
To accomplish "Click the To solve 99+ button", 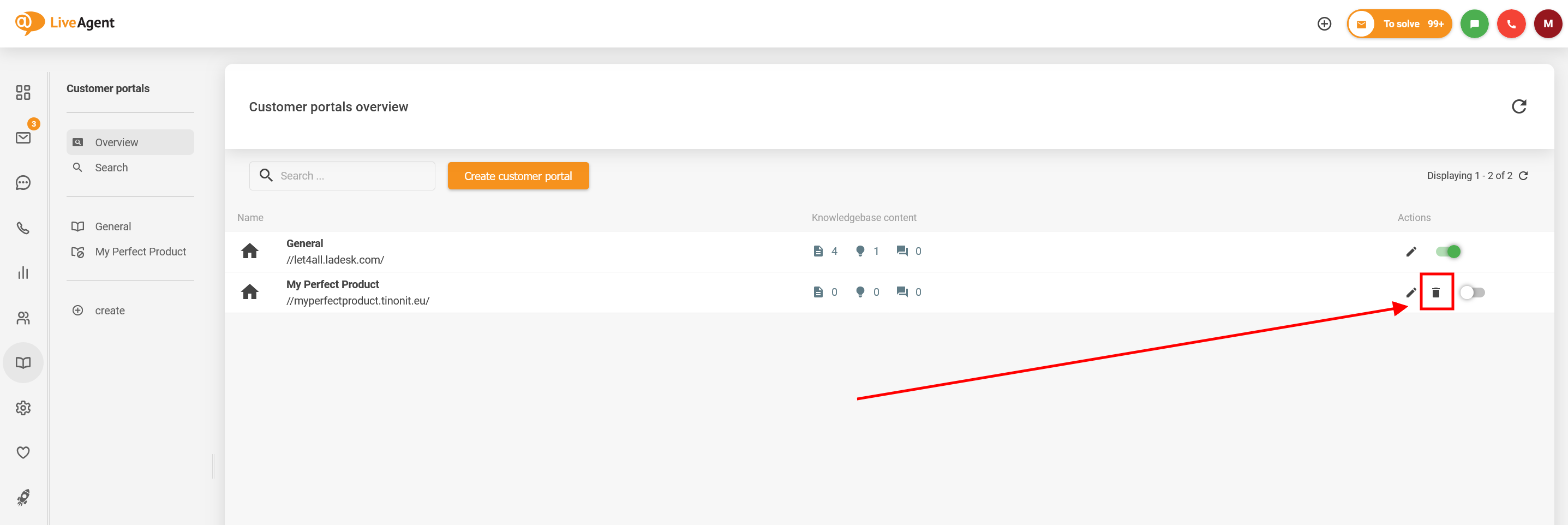I will click(x=1399, y=24).
